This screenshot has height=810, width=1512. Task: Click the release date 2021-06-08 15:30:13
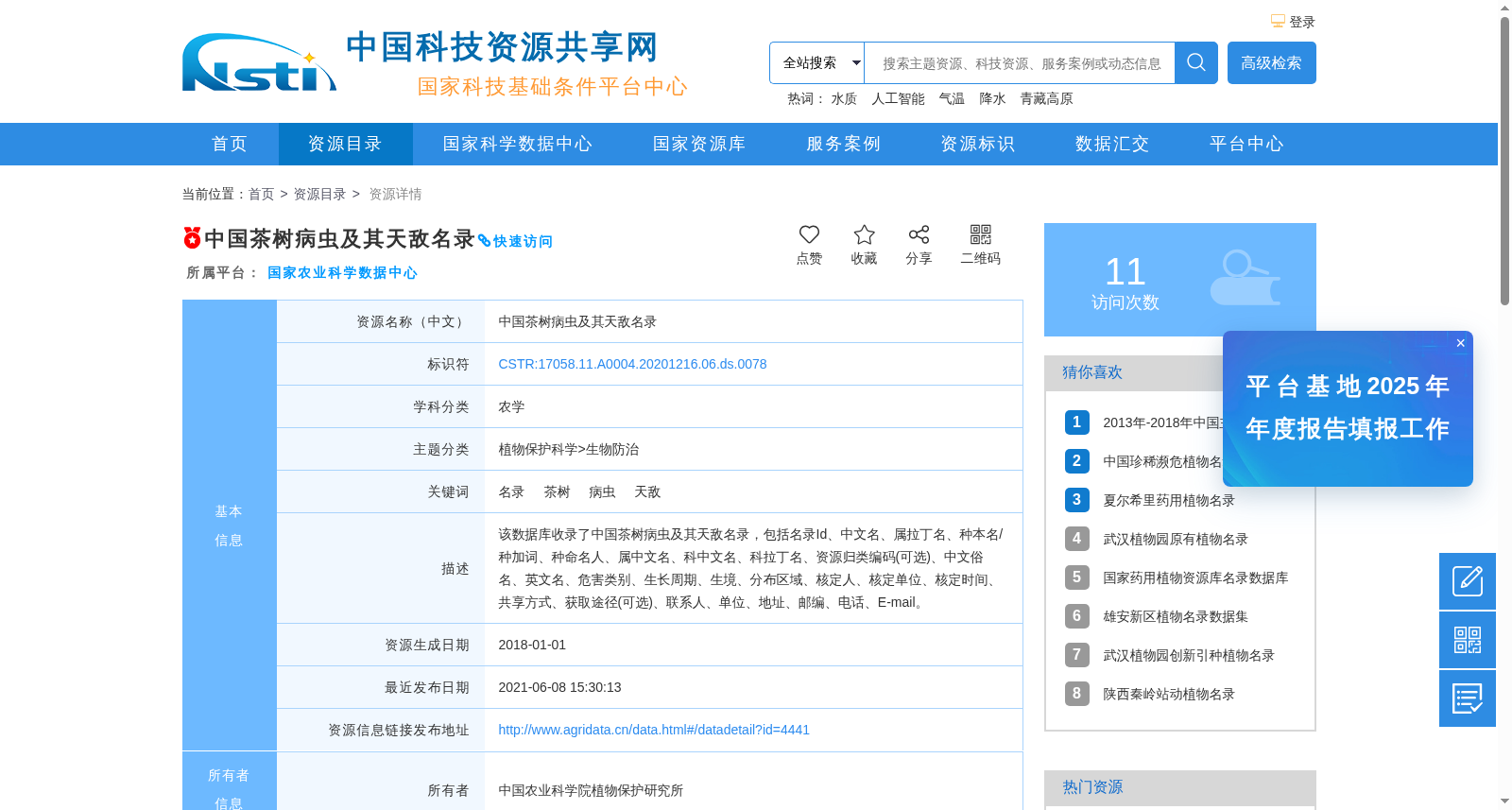pos(559,687)
